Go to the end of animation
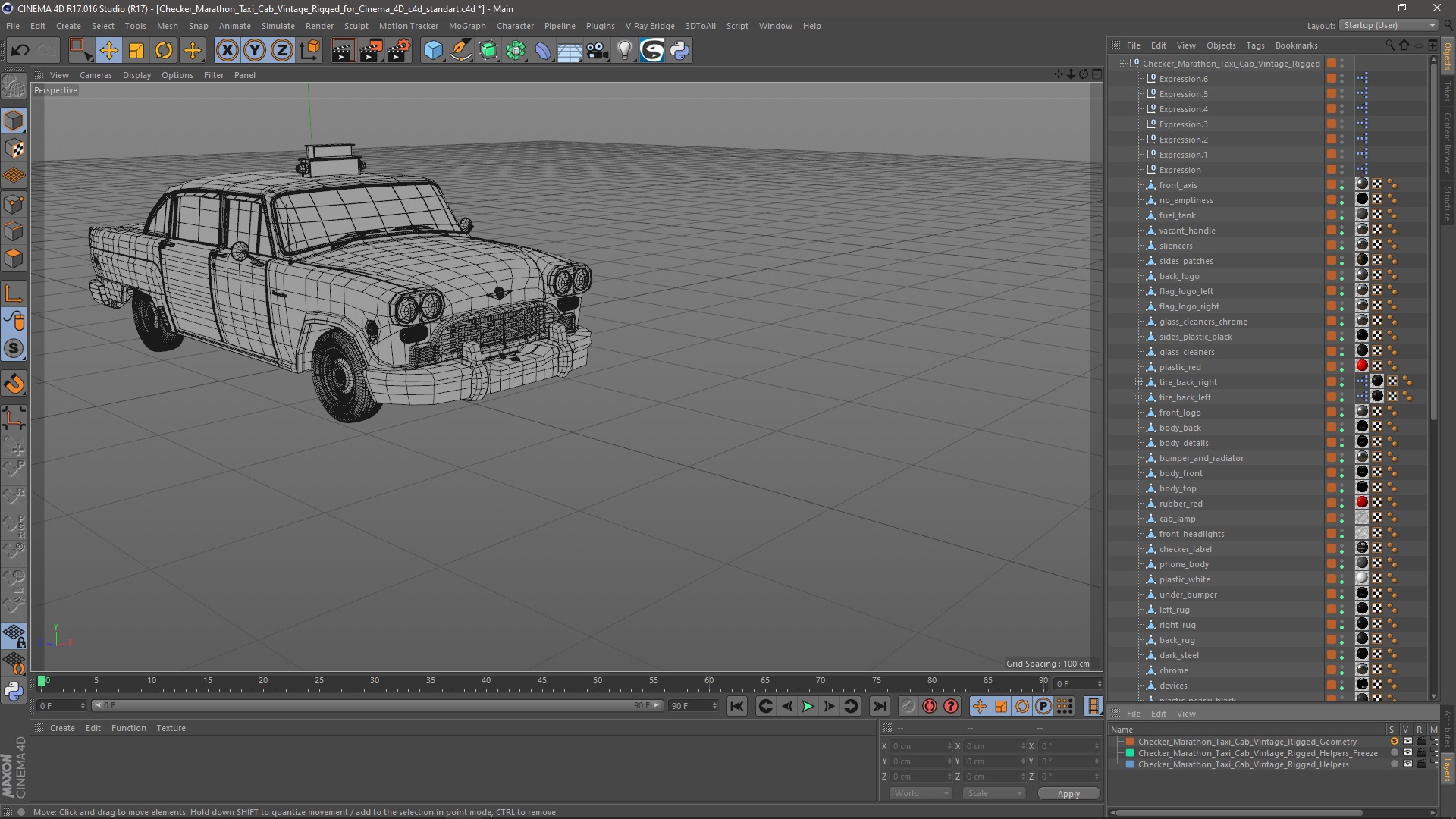1456x819 pixels. point(879,706)
